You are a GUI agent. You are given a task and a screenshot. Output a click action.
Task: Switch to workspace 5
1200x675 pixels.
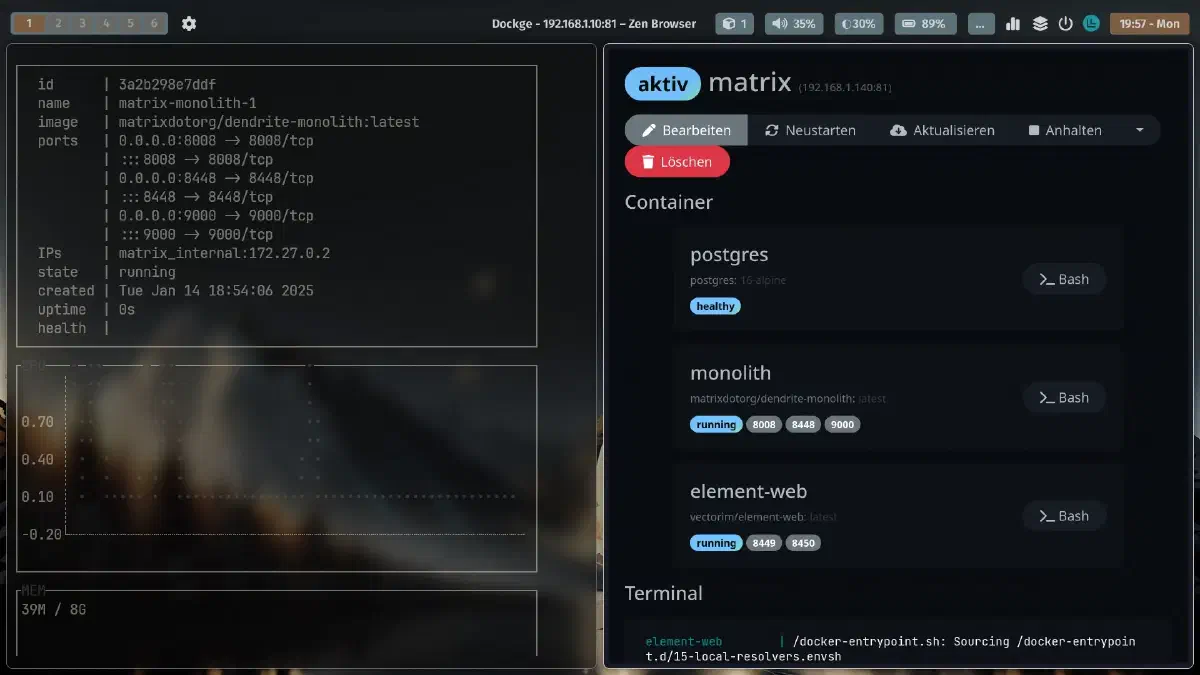click(130, 23)
